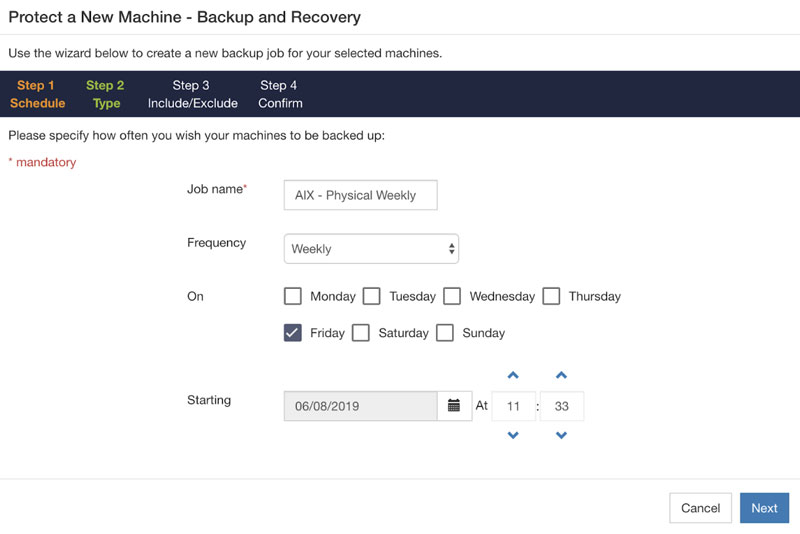Open the Step 3 Include/Exclude tab
800x534 pixels.
(x=192, y=94)
